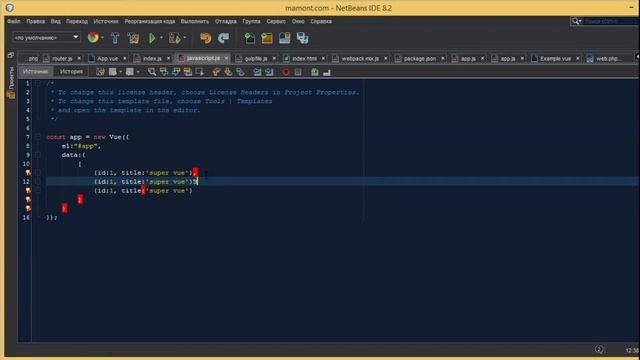The width and height of the screenshot is (640, 360).
Task: Close the index.html tab
Action: click(x=323, y=59)
